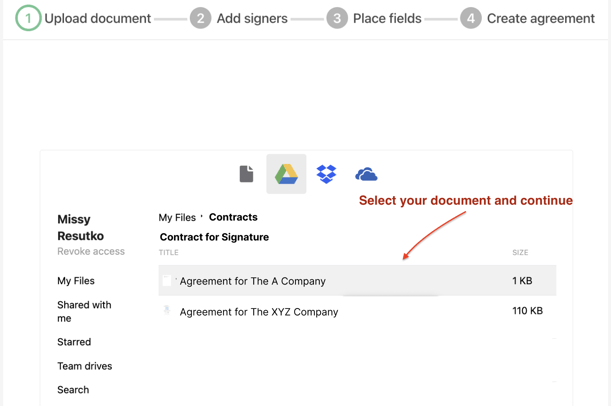Select the local file upload icon
Image resolution: width=611 pixels, height=406 pixels.
[246, 174]
